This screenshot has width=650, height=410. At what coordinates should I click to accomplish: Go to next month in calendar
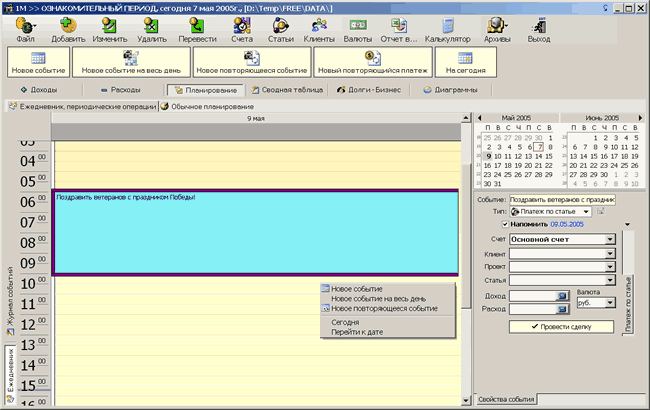click(640, 118)
